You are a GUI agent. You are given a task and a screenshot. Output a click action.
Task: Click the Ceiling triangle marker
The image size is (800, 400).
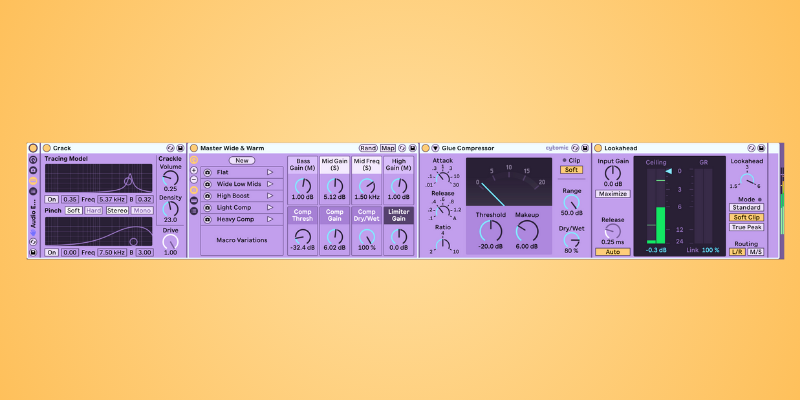(x=669, y=171)
